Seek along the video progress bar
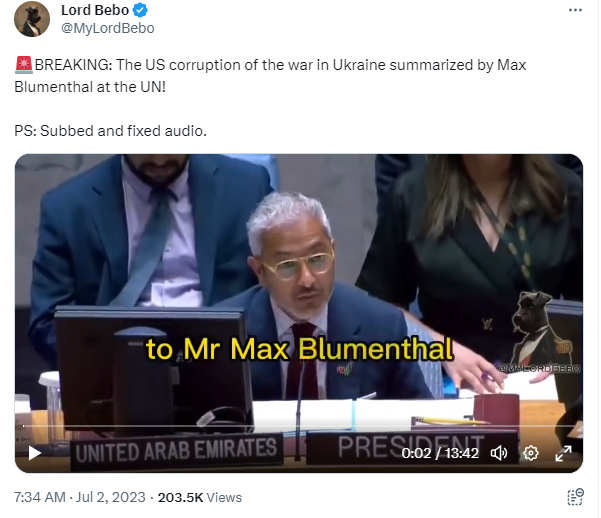601x518 pixels. point(299,426)
